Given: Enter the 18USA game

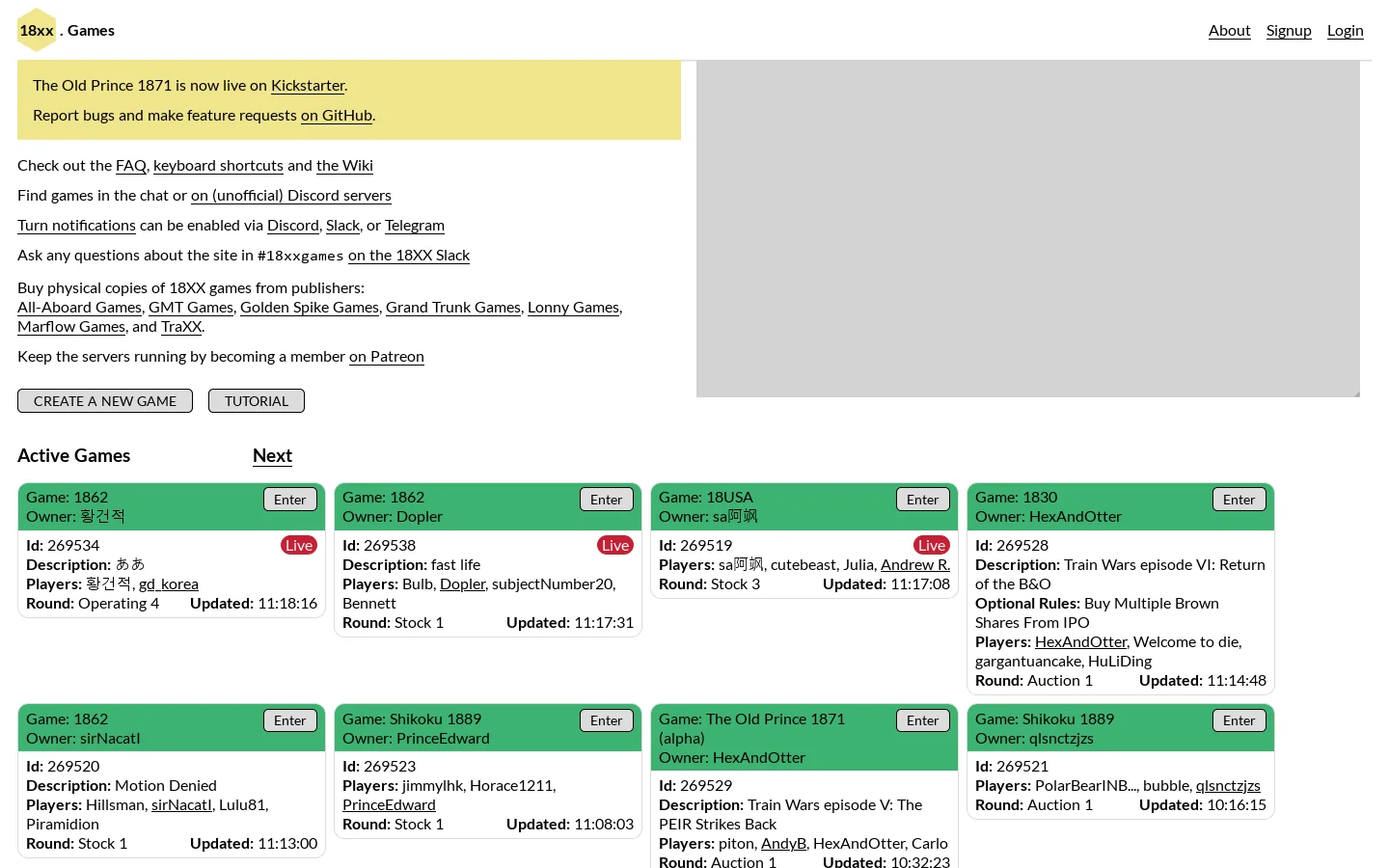Looking at the screenshot, I should 923,500.
